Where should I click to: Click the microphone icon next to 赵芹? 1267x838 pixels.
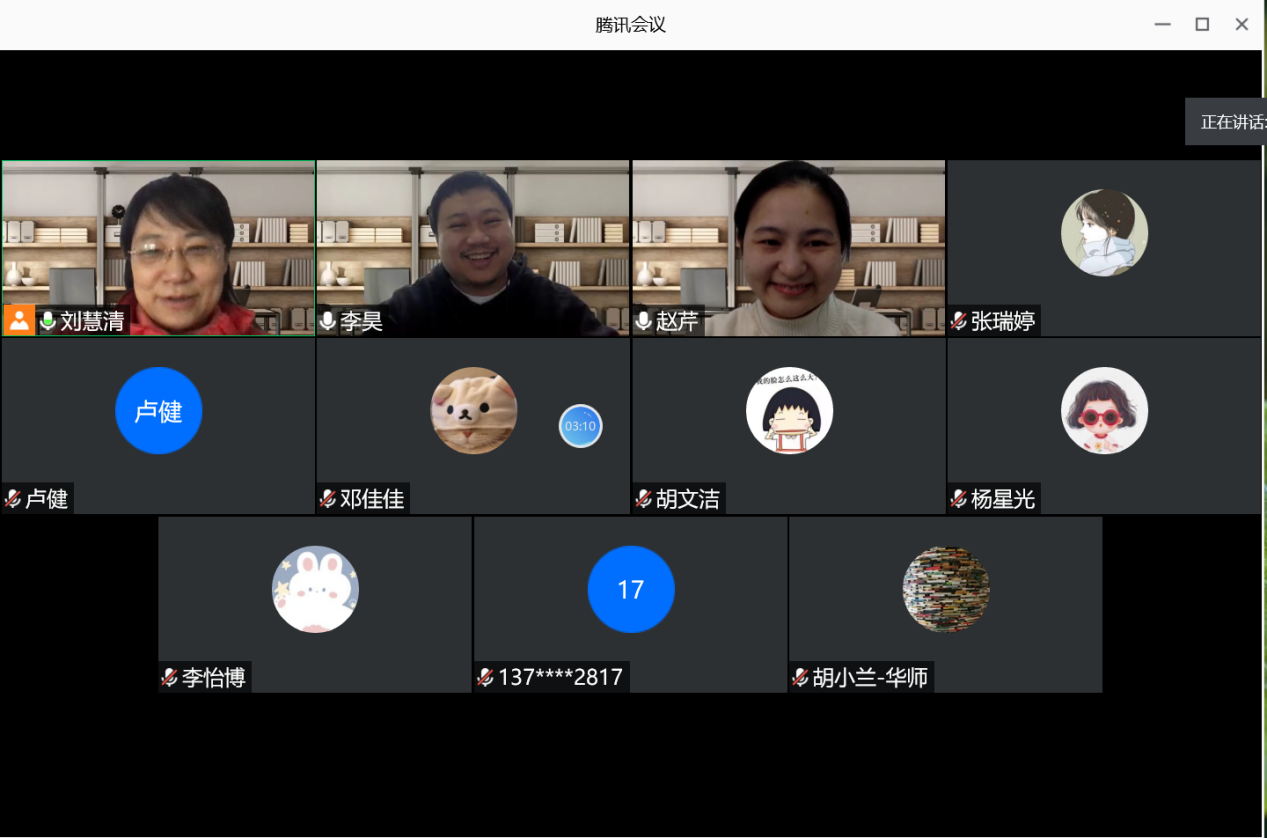643,321
